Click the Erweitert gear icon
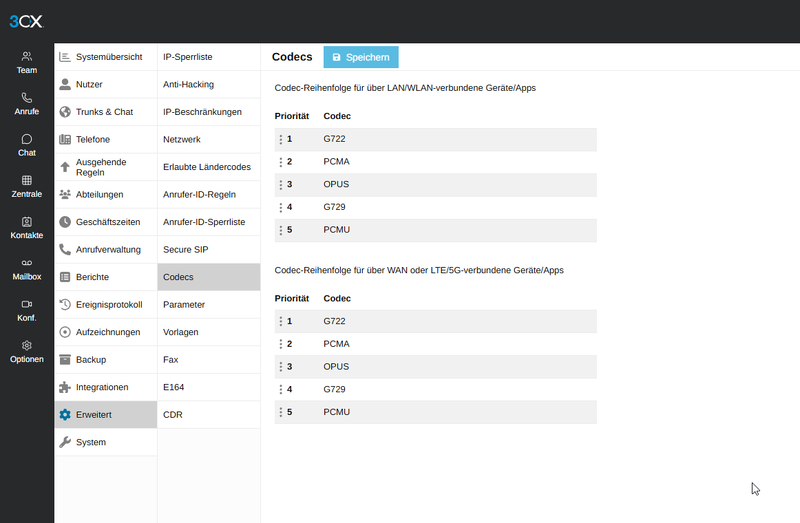The image size is (800, 523). coord(65,415)
